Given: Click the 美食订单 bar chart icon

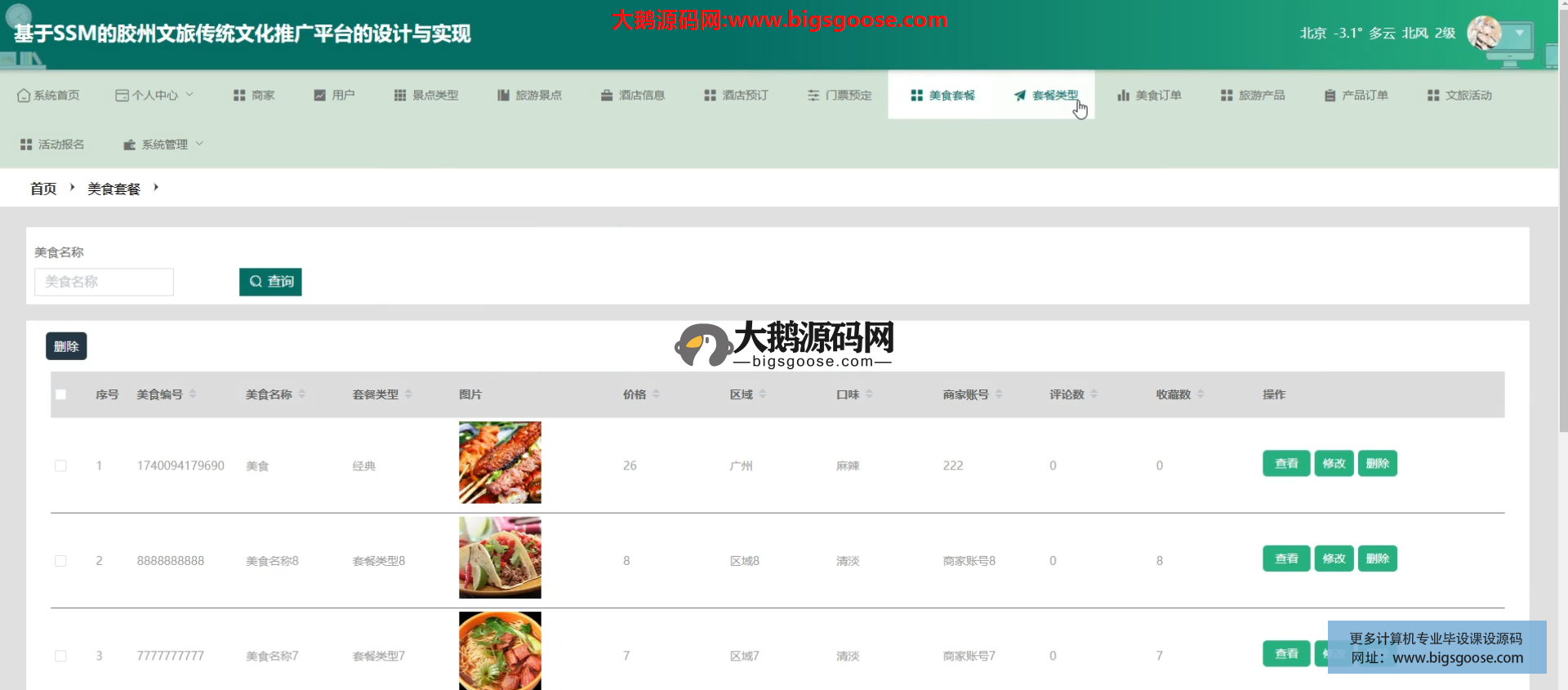Looking at the screenshot, I should pyautogui.click(x=1123, y=96).
